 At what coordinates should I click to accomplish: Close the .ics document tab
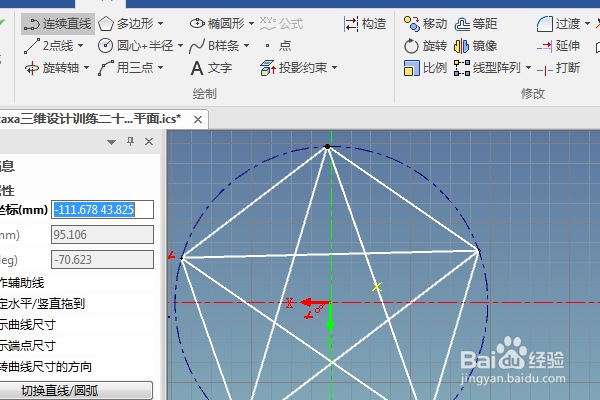(198, 120)
